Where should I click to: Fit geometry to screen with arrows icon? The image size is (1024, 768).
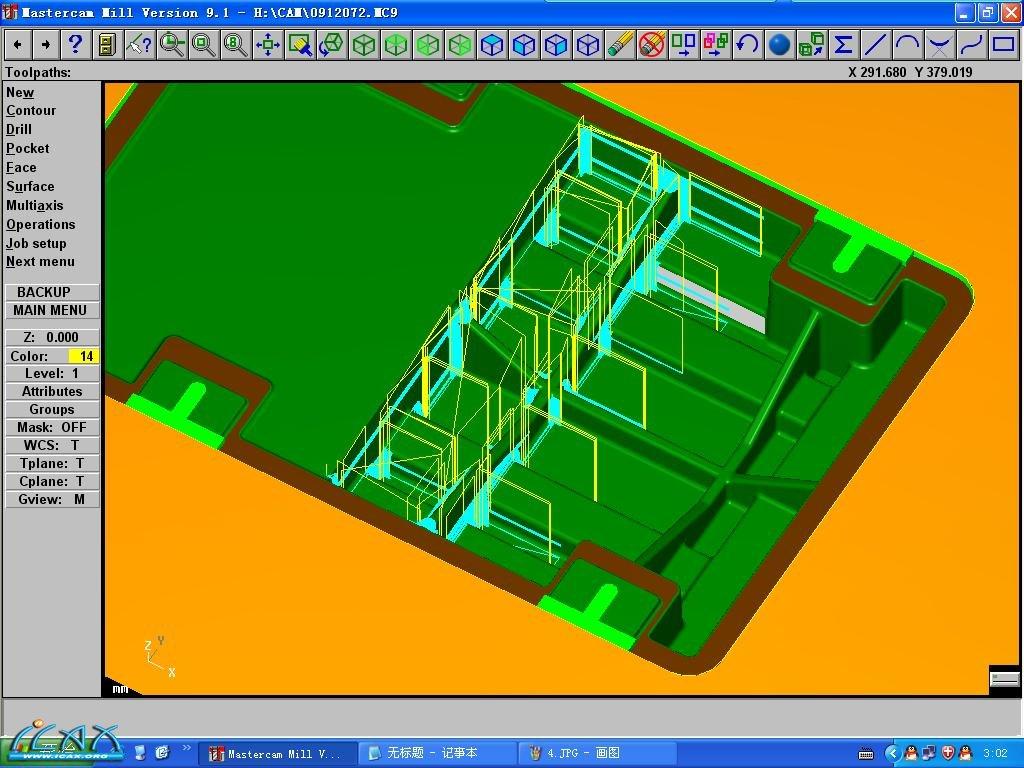tap(267, 45)
